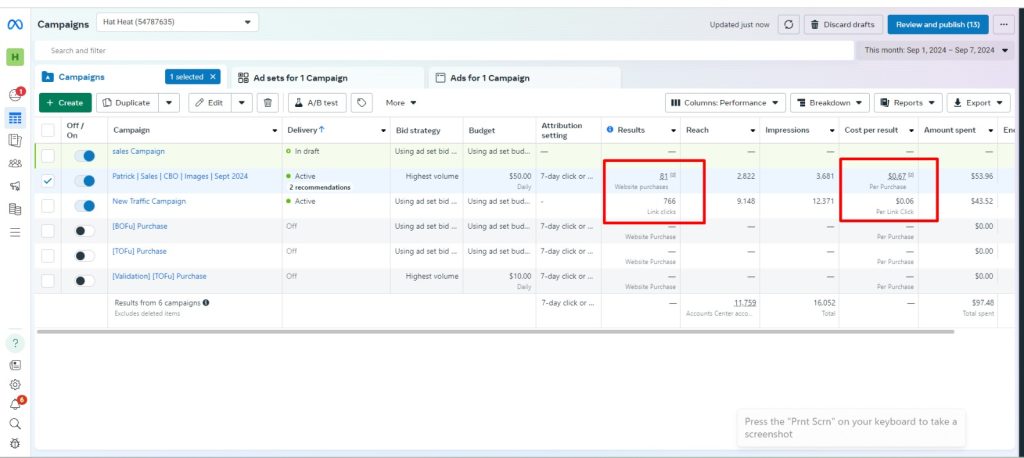Screen dimensions: 1024x458
Task: Expand the Edit dropdown arrow
Action: (x=242, y=103)
